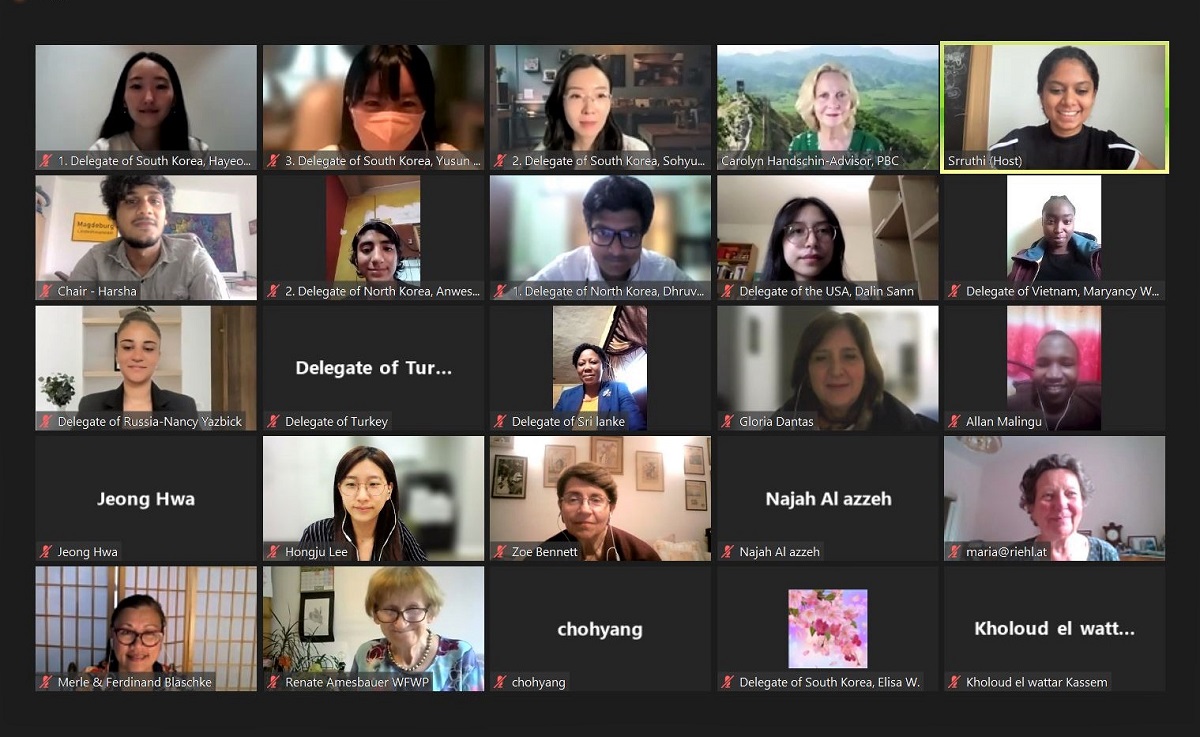Click muted mic icon by Hongju Lee
The height and width of the screenshot is (737, 1200).
point(272,552)
